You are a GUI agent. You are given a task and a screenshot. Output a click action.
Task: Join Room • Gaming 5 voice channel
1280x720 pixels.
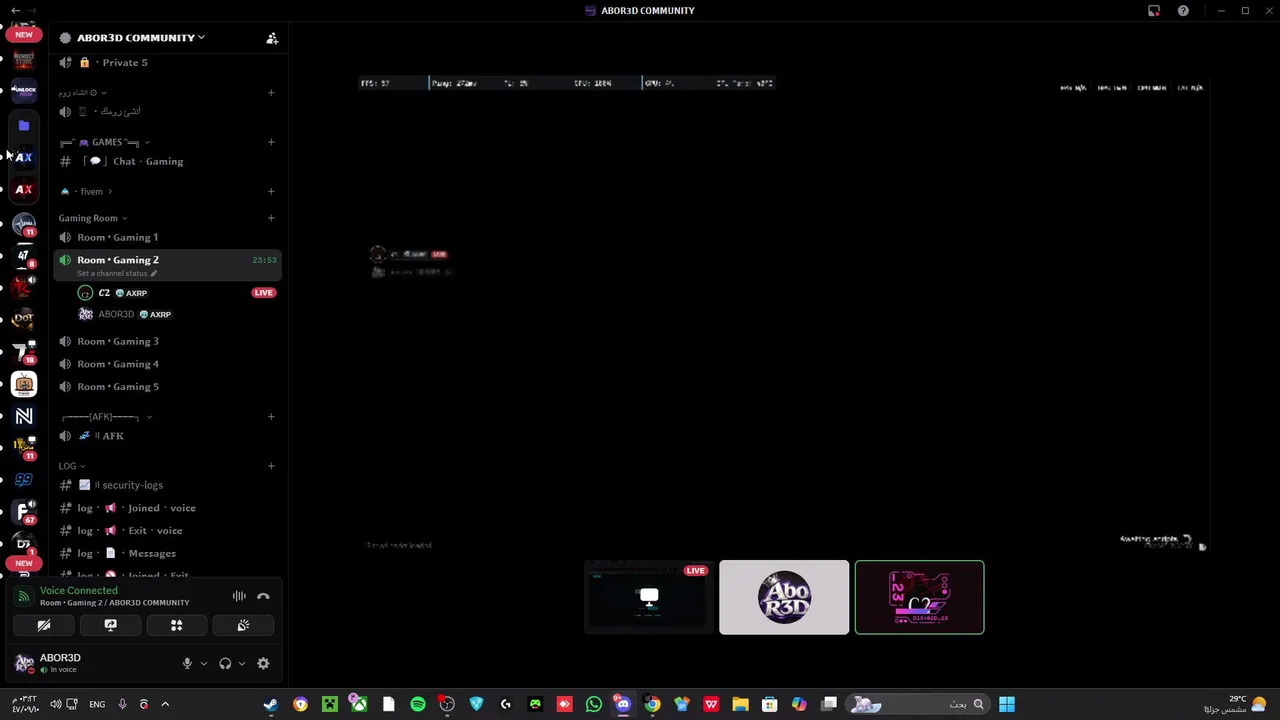pyautogui.click(x=167, y=386)
